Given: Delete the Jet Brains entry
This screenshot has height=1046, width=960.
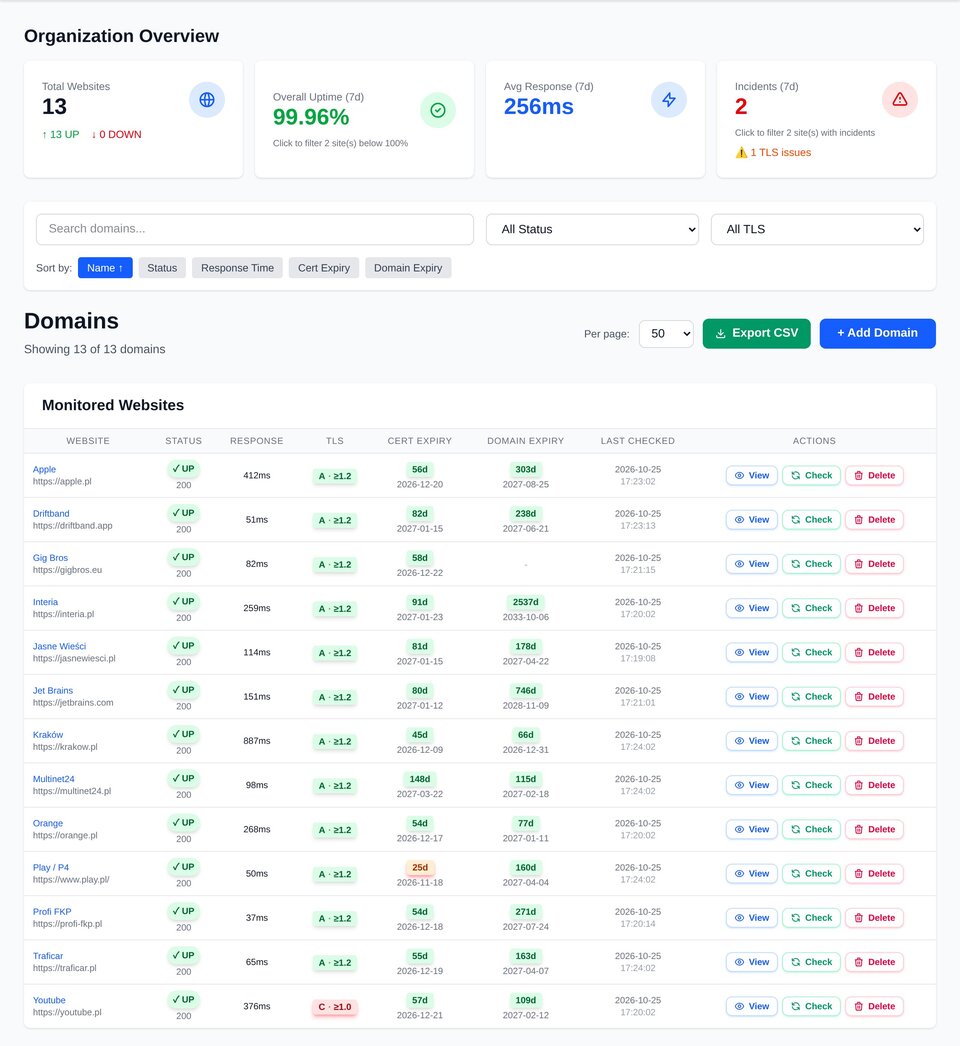Looking at the screenshot, I should pyautogui.click(x=875, y=696).
